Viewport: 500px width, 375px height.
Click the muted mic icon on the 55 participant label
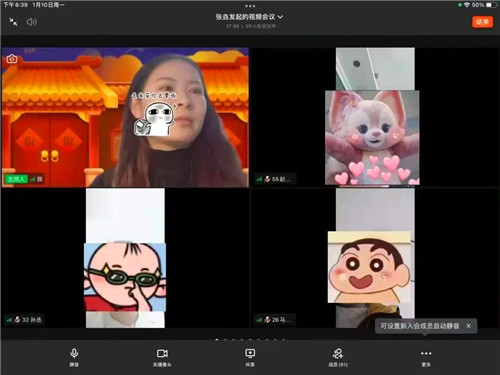point(267,179)
